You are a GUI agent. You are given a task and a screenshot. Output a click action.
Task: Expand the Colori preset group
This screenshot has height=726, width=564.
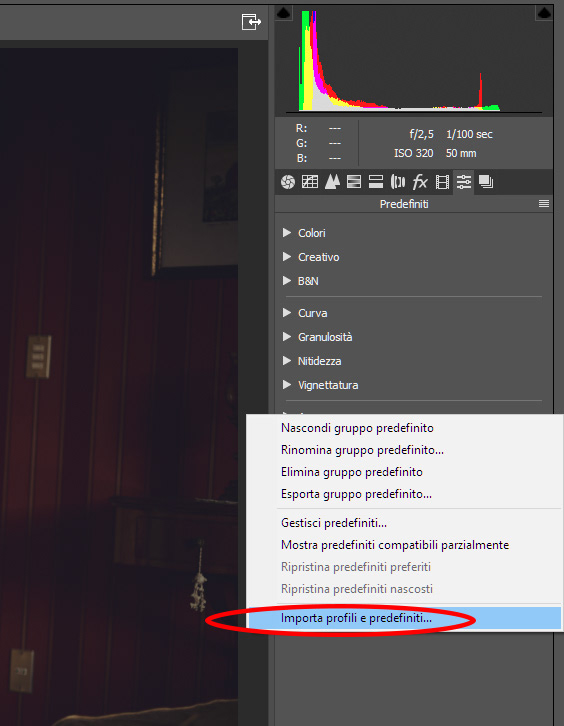pos(304,233)
